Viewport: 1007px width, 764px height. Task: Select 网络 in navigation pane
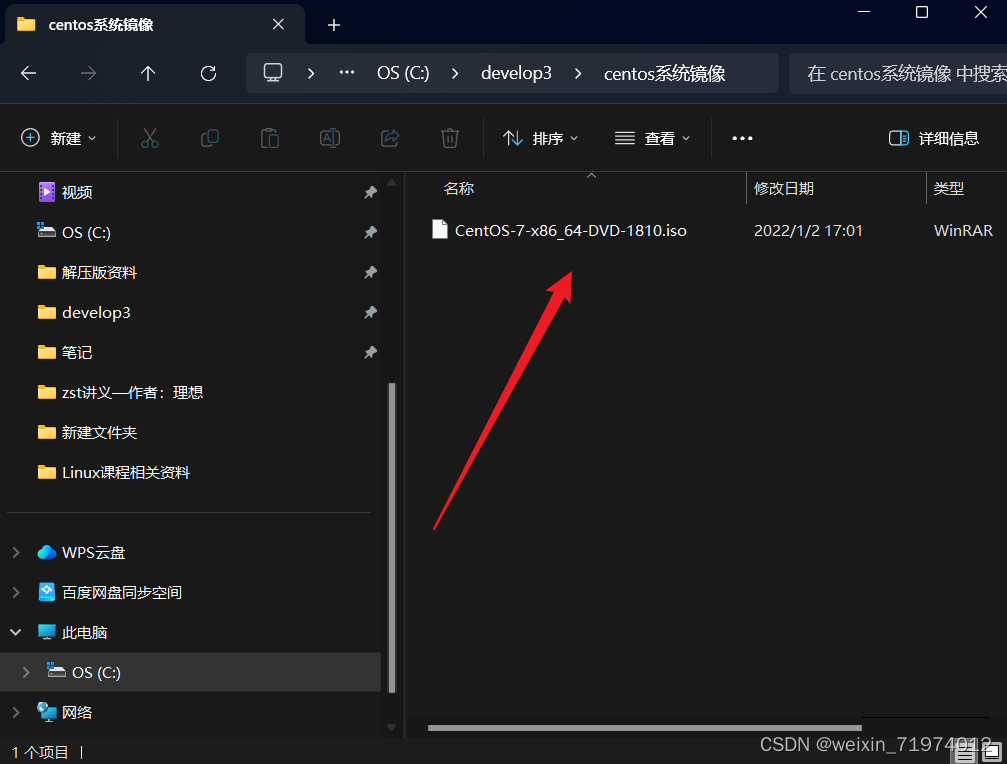click(65, 712)
